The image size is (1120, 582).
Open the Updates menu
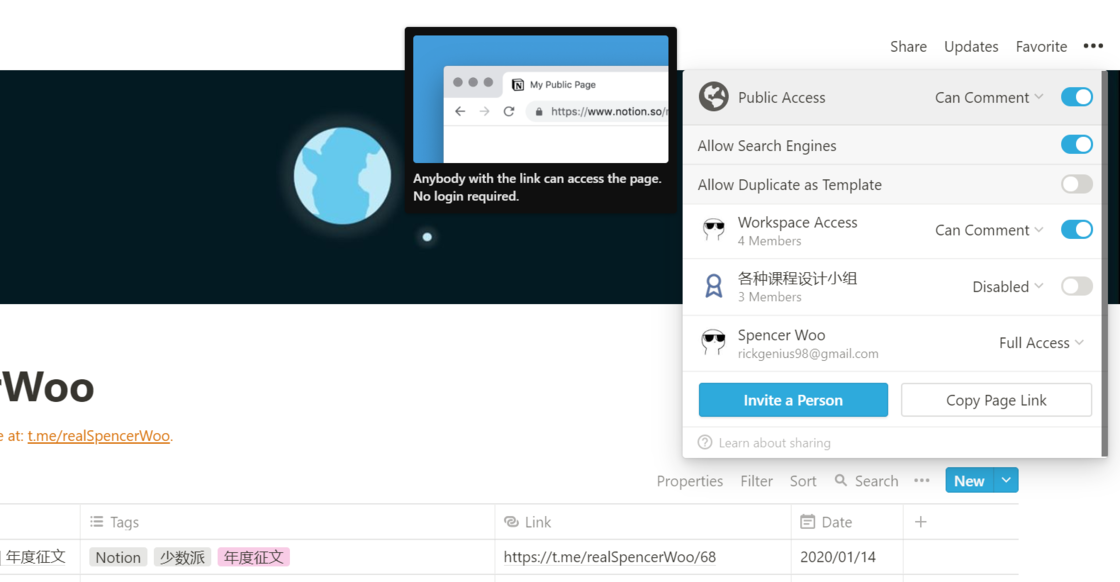pos(971,46)
